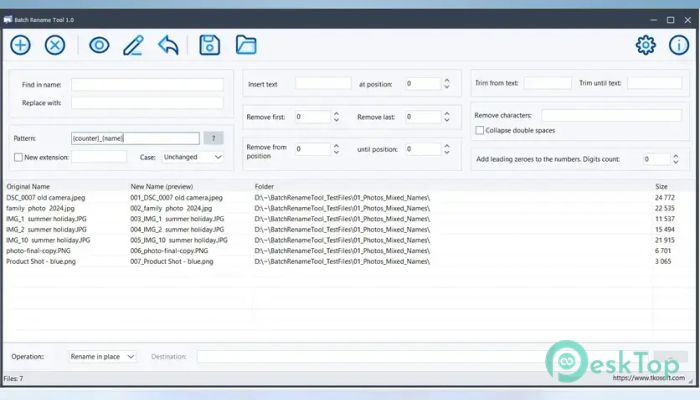Open the Case dropdown showing Unchanged

(192, 157)
